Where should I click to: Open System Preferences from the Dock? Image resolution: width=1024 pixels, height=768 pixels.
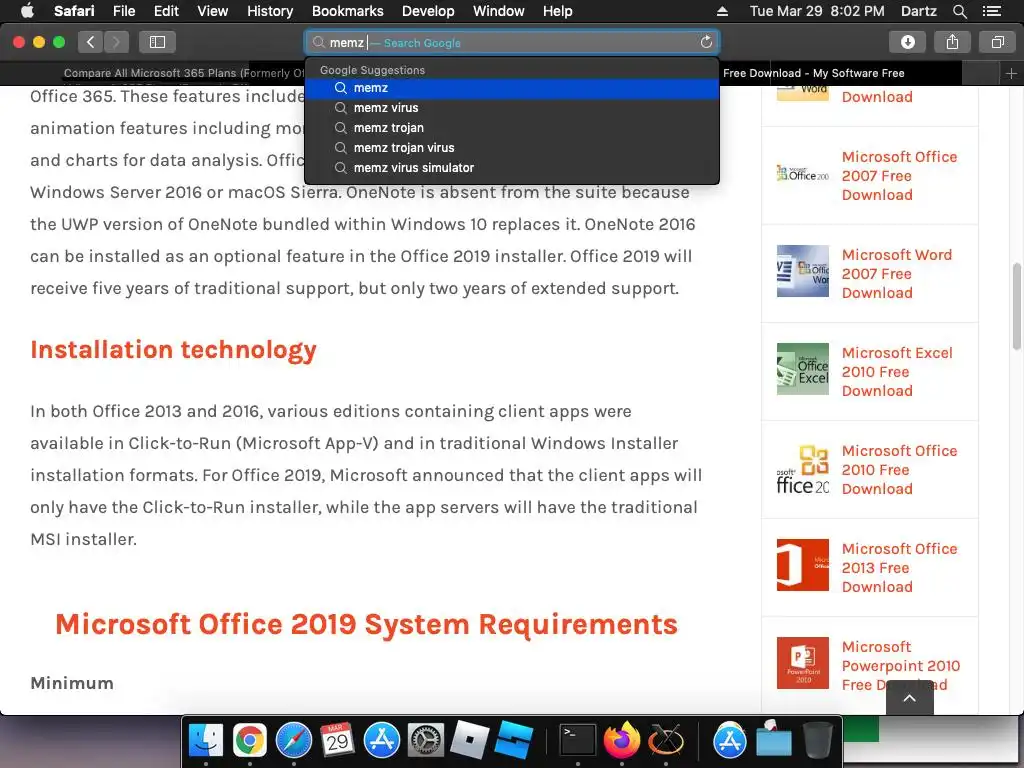tap(425, 741)
